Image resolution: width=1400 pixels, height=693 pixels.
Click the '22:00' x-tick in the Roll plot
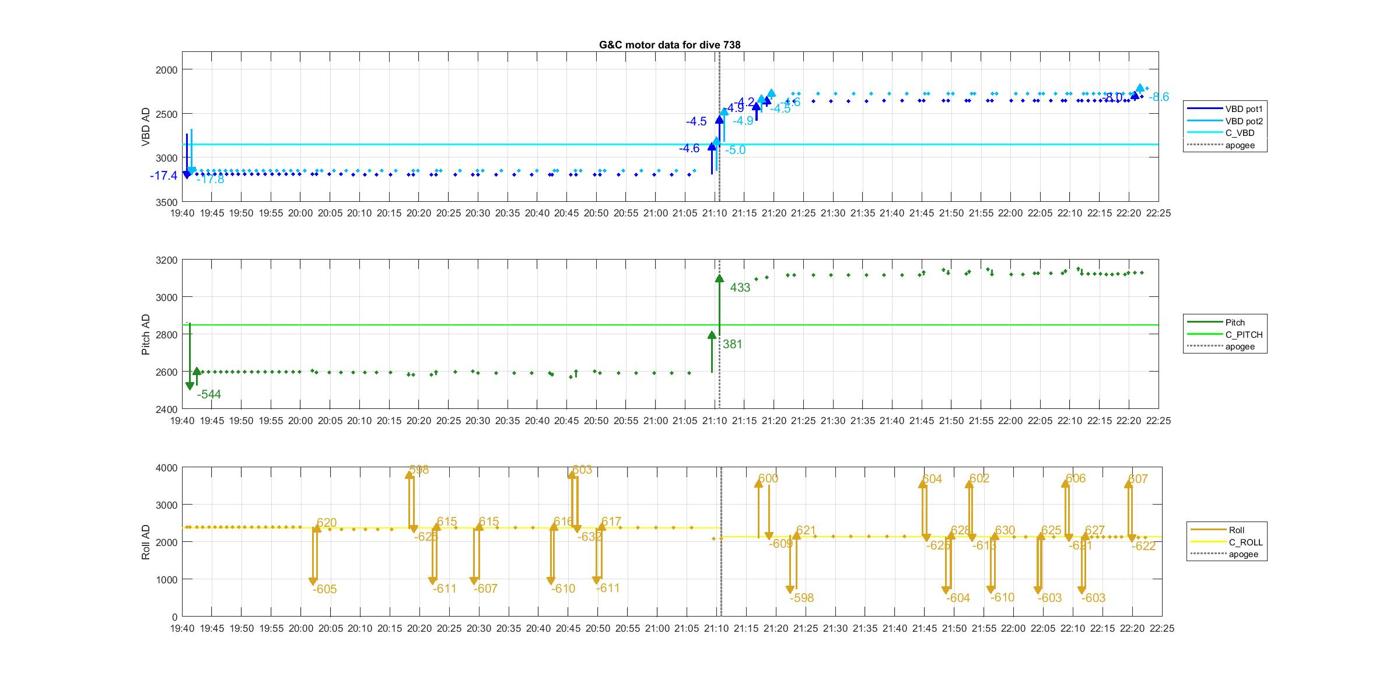(x=1013, y=628)
